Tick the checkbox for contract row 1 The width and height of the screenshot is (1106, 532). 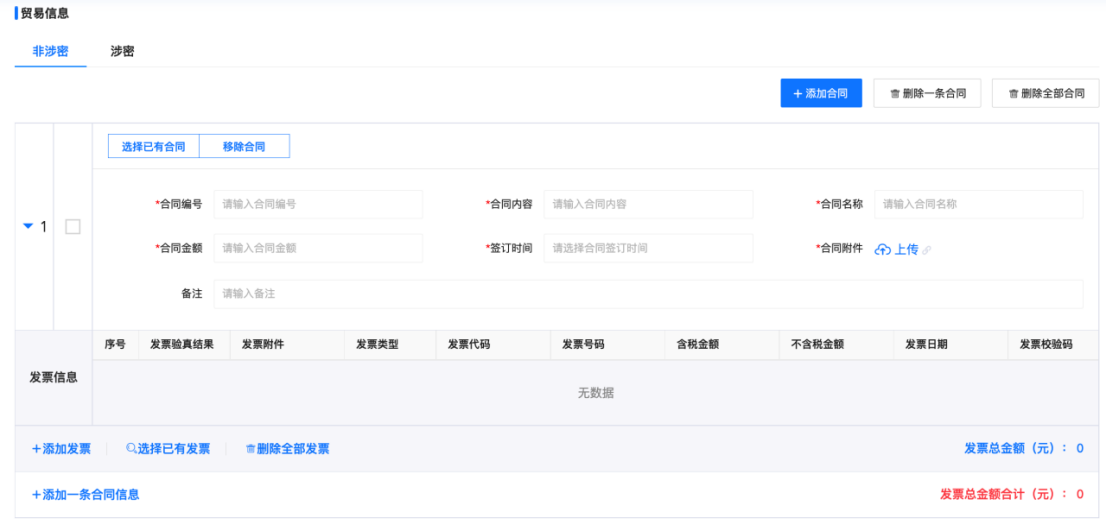(x=73, y=227)
